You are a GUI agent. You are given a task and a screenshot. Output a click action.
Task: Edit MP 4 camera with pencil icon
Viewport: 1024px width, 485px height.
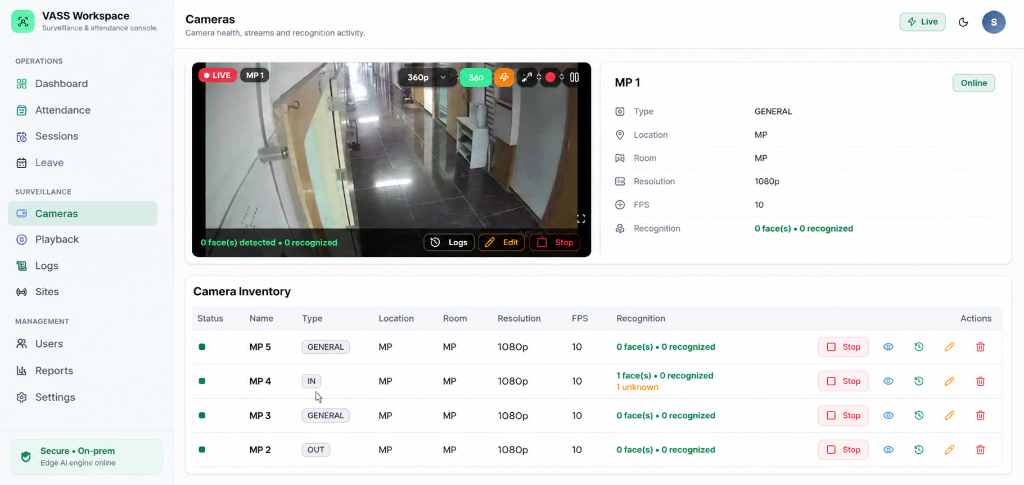950,381
